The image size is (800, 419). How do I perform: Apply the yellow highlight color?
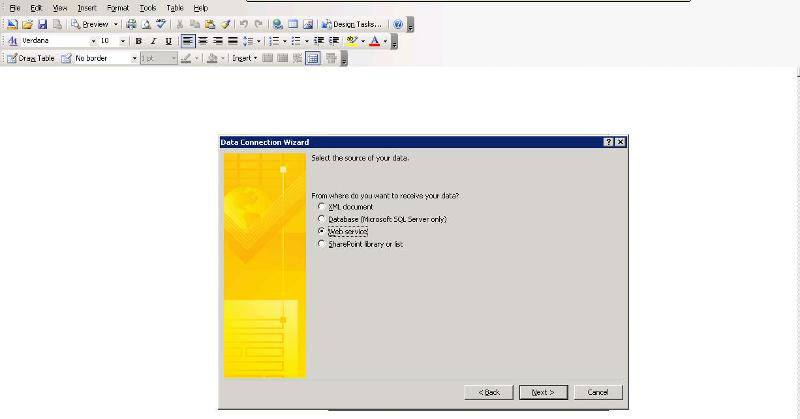pyautogui.click(x=352, y=41)
